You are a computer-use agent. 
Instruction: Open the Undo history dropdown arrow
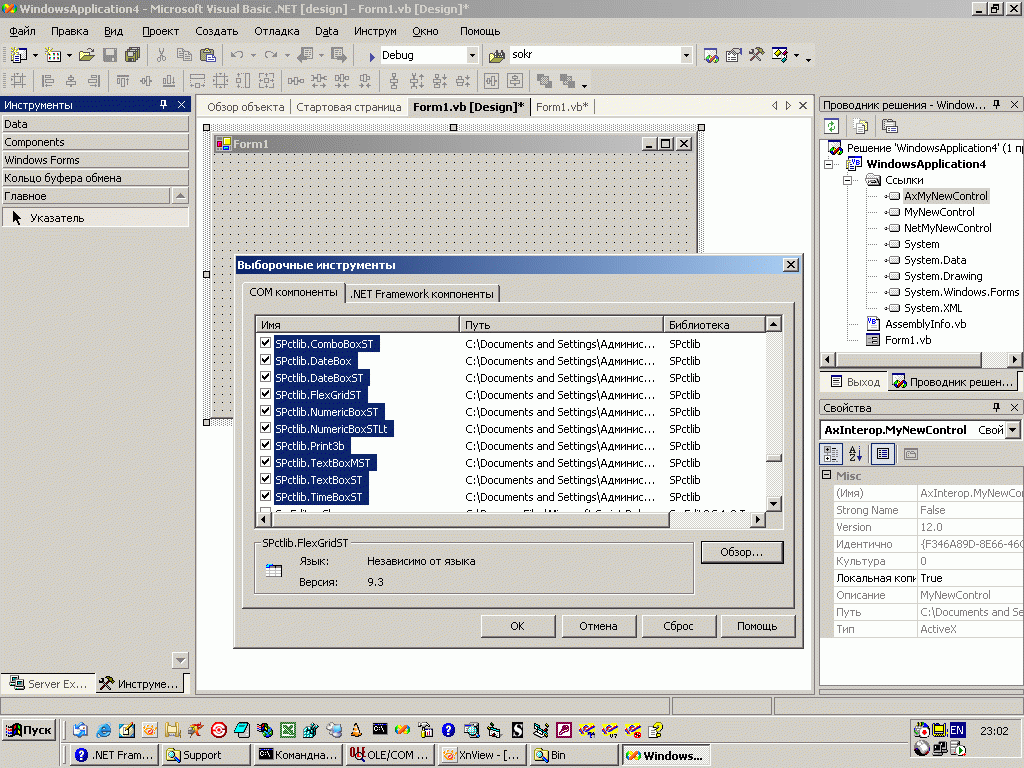click(x=253, y=56)
